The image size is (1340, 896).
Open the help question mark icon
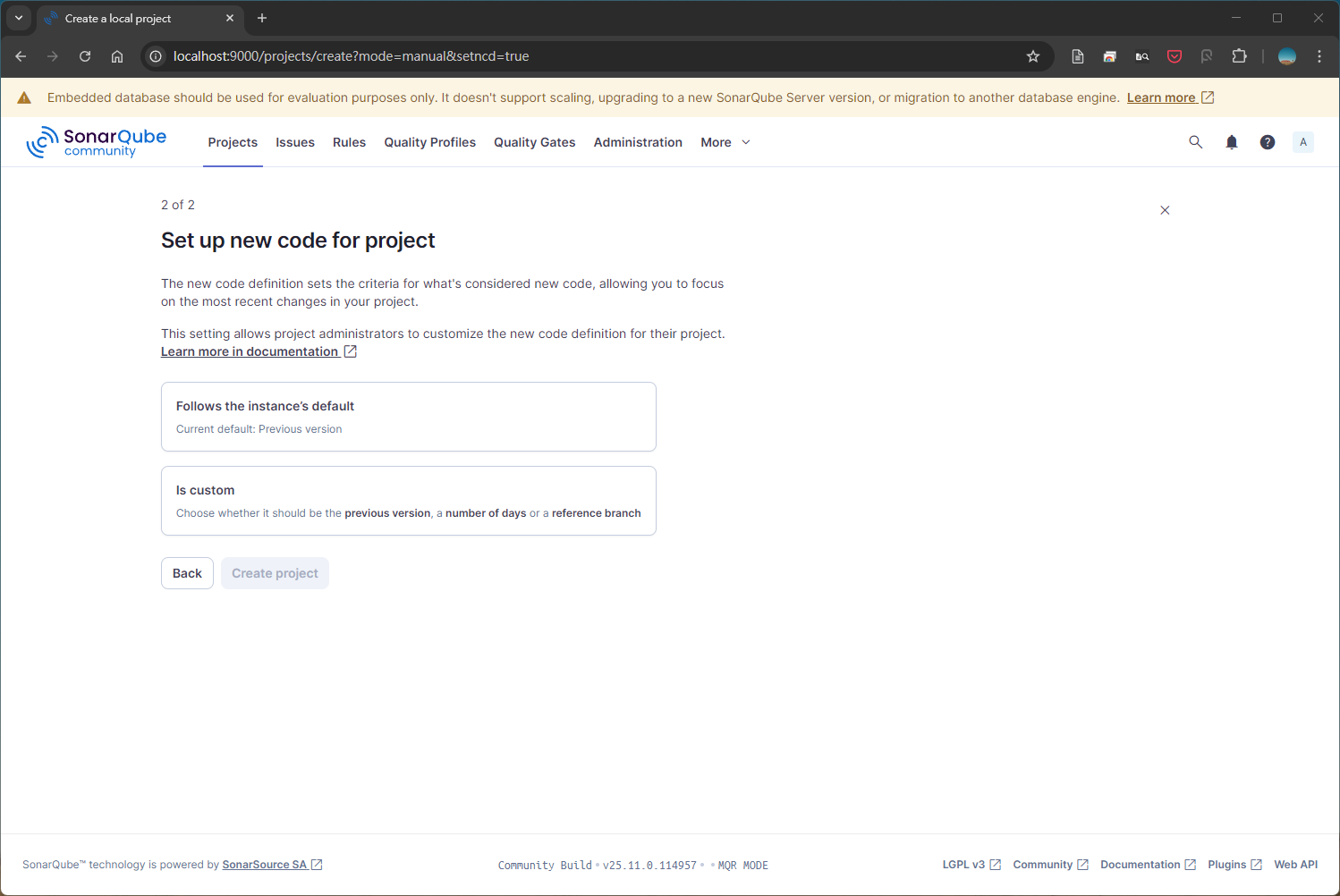click(1268, 142)
